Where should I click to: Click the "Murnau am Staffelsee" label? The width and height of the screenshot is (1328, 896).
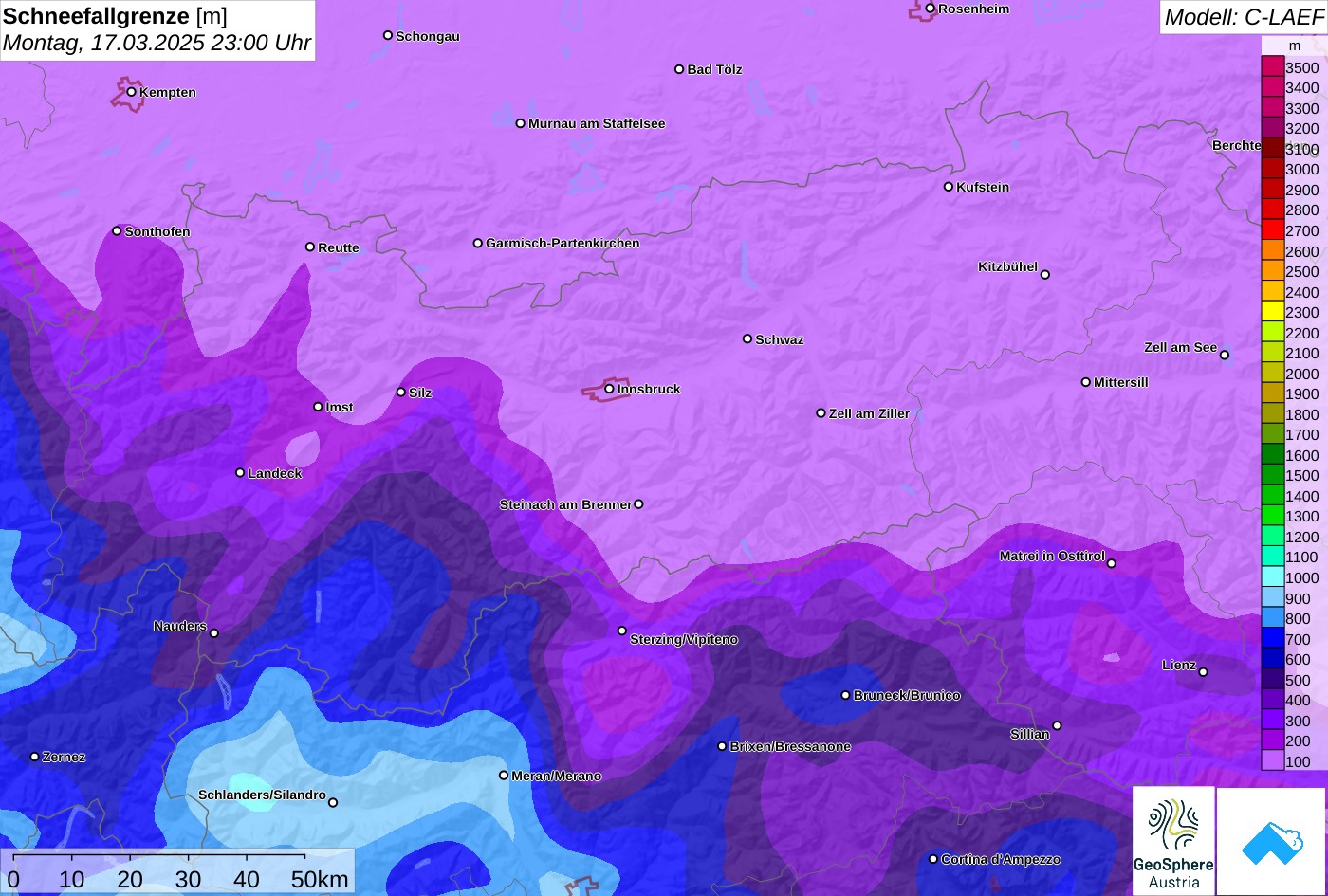pos(597,123)
